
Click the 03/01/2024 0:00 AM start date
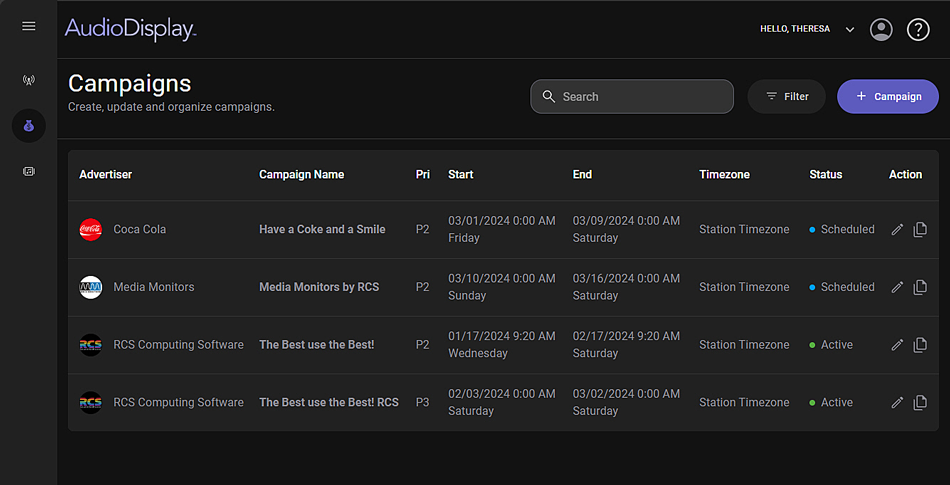click(x=502, y=221)
